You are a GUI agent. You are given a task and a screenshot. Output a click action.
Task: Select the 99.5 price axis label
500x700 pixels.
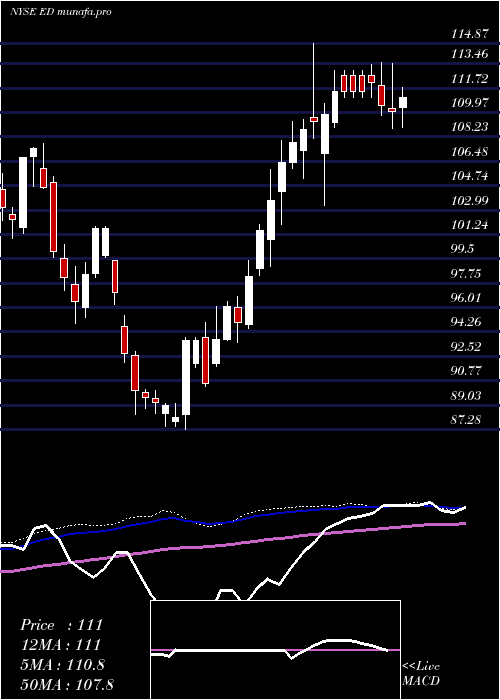(462, 249)
